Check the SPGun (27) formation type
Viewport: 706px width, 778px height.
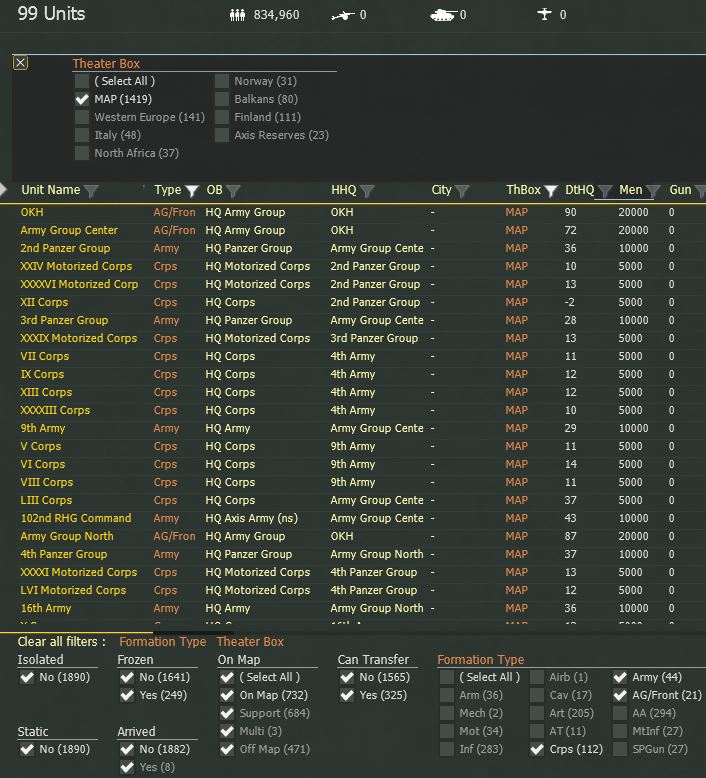620,749
